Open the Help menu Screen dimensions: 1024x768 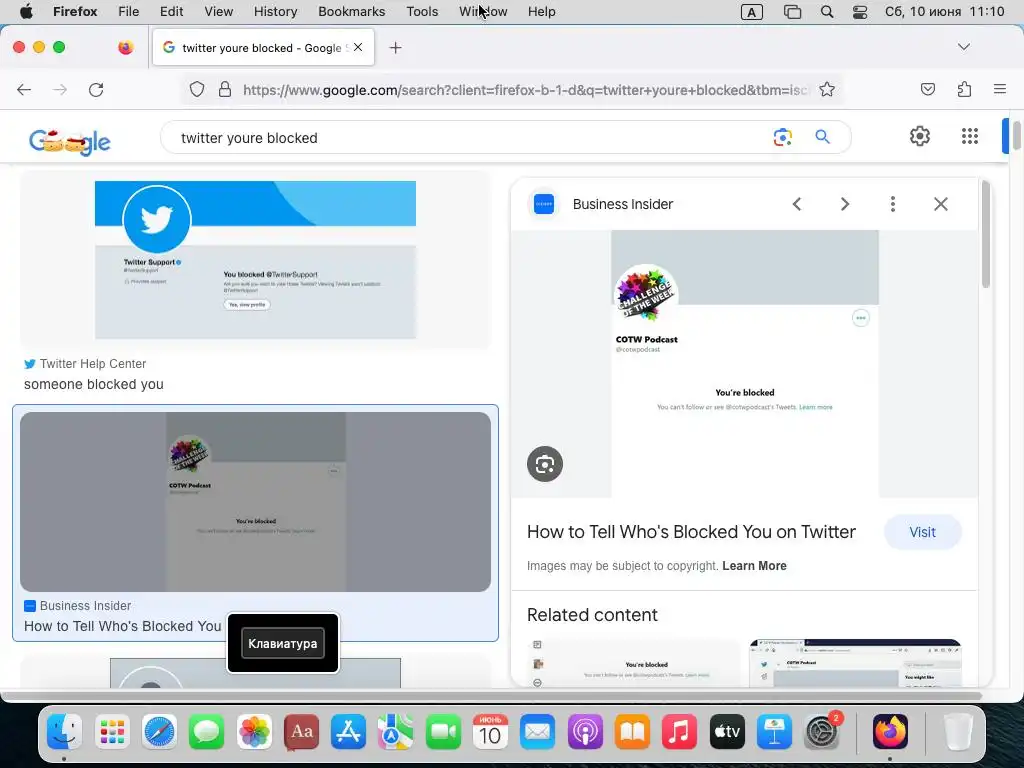(x=541, y=11)
